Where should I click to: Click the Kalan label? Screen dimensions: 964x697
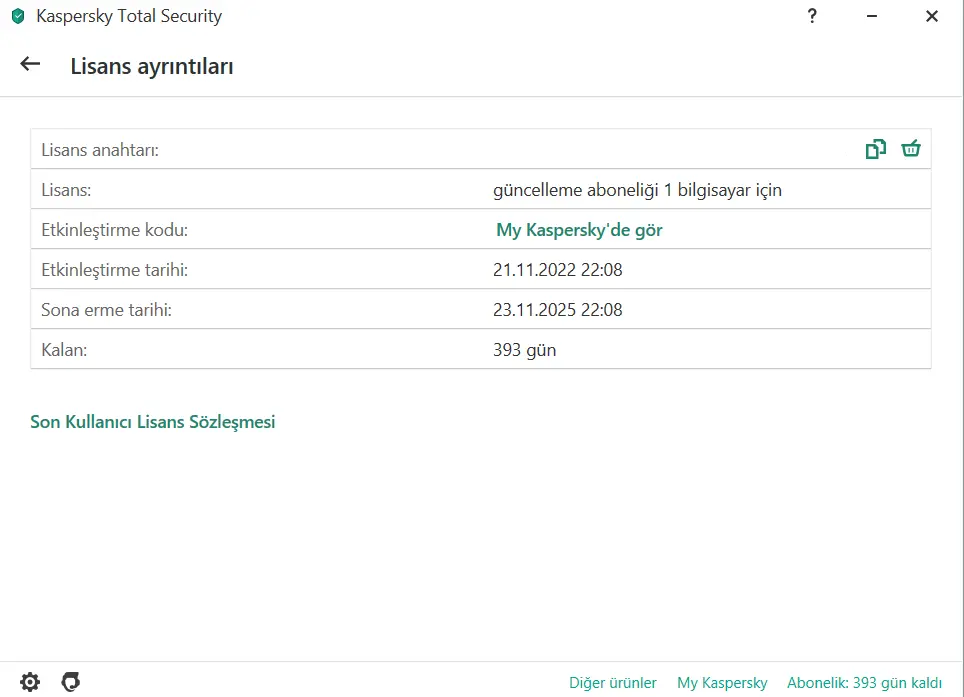click(x=64, y=350)
